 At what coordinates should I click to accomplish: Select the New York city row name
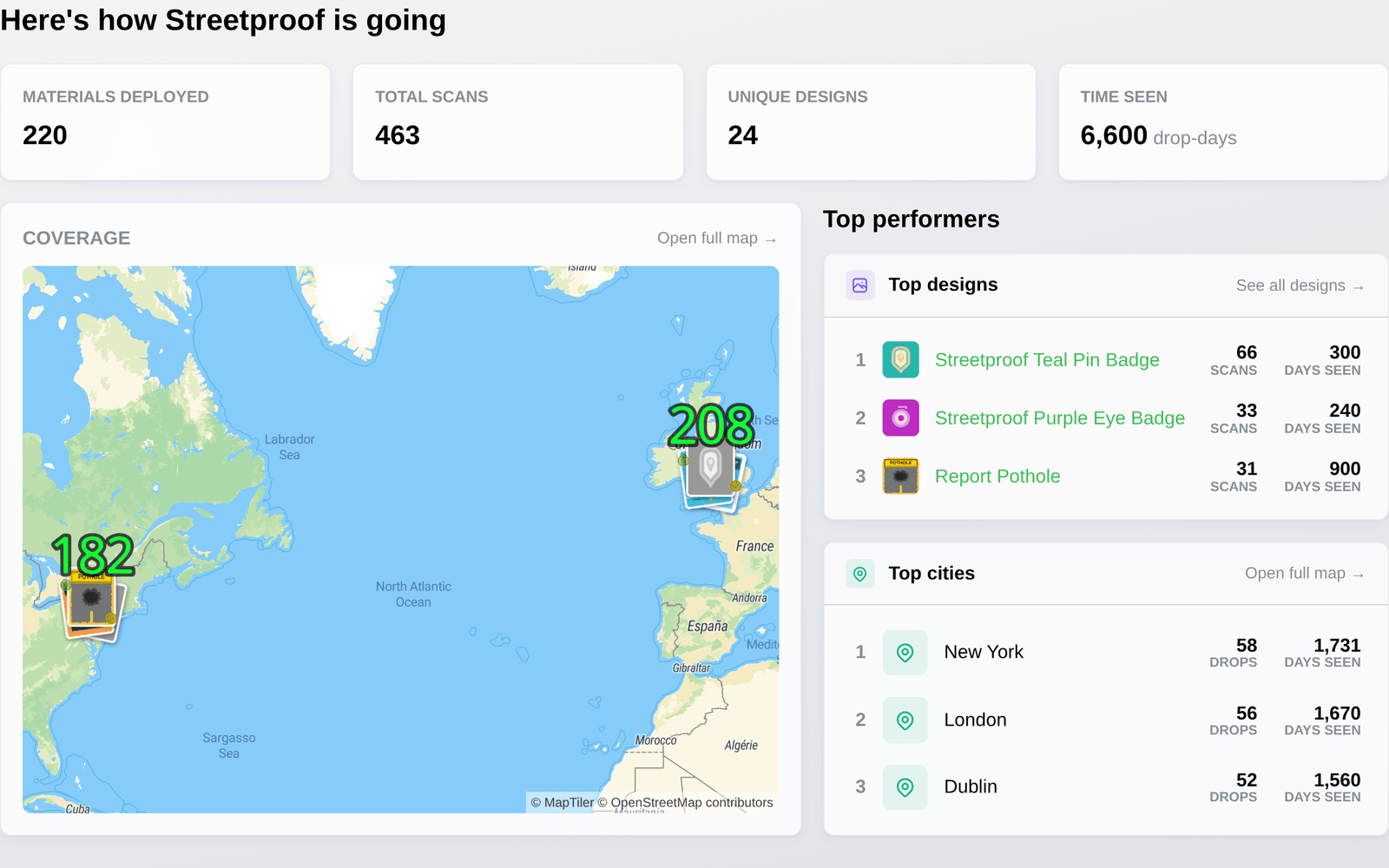click(984, 652)
